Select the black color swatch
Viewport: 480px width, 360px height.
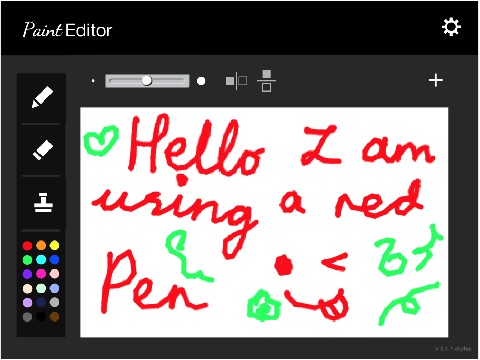coord(41,317)
